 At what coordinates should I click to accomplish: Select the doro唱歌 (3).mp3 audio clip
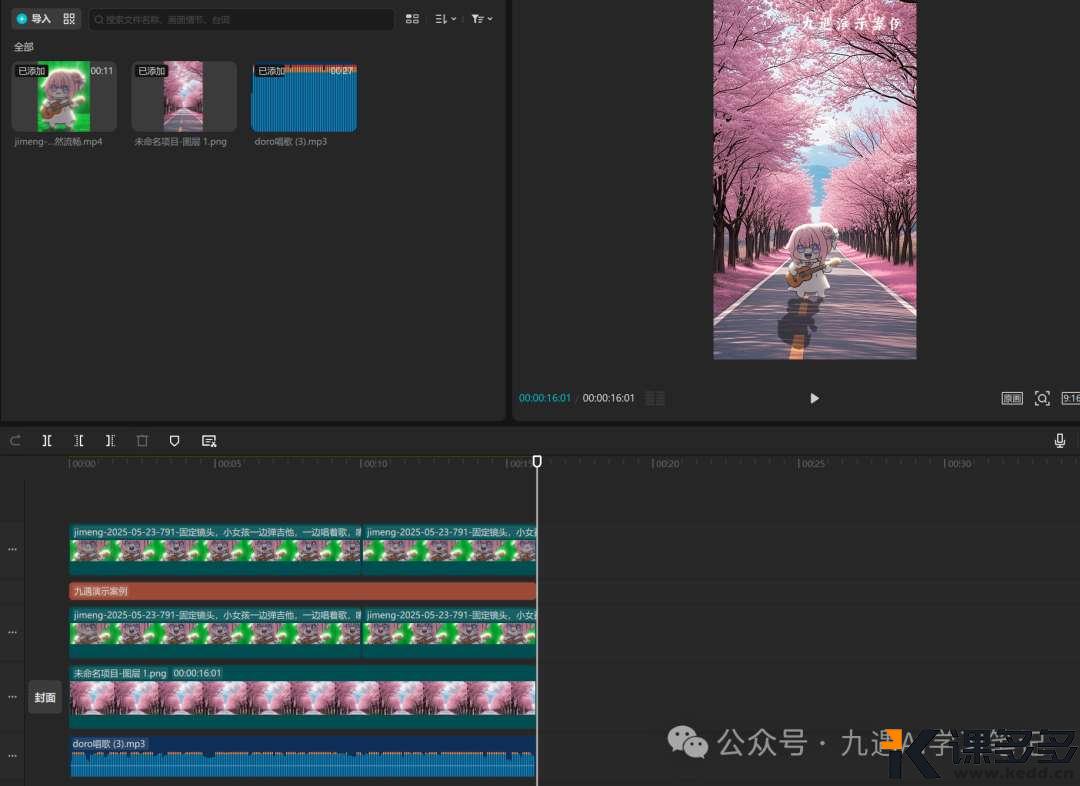click(x=302, y=756)
